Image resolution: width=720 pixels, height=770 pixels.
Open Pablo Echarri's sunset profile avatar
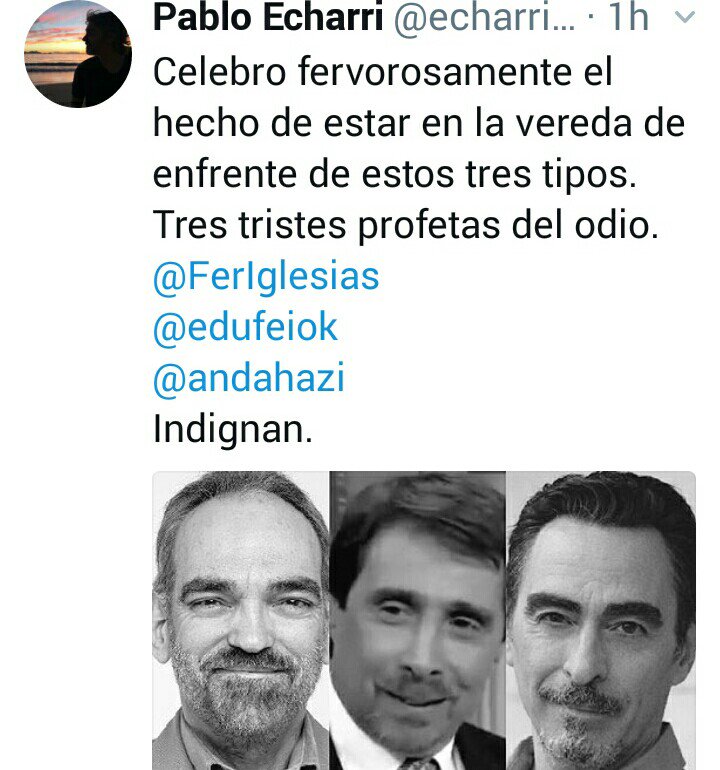[x=78, y=54]
